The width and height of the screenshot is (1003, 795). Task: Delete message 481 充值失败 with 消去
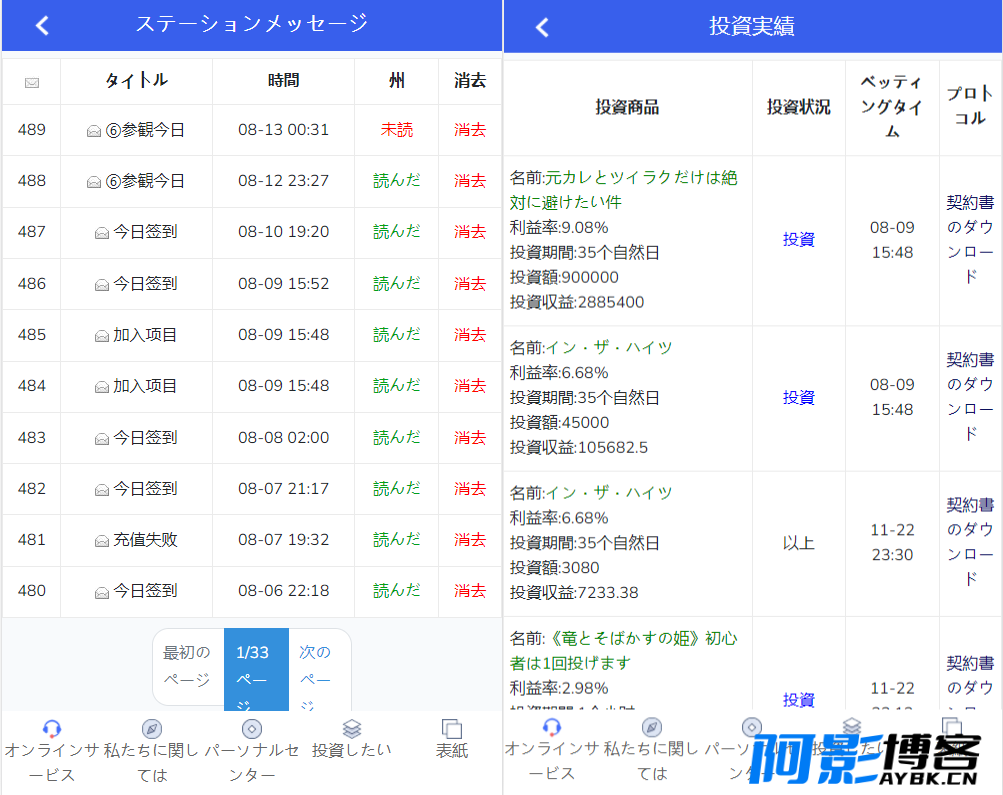click(x=470, y=540)
